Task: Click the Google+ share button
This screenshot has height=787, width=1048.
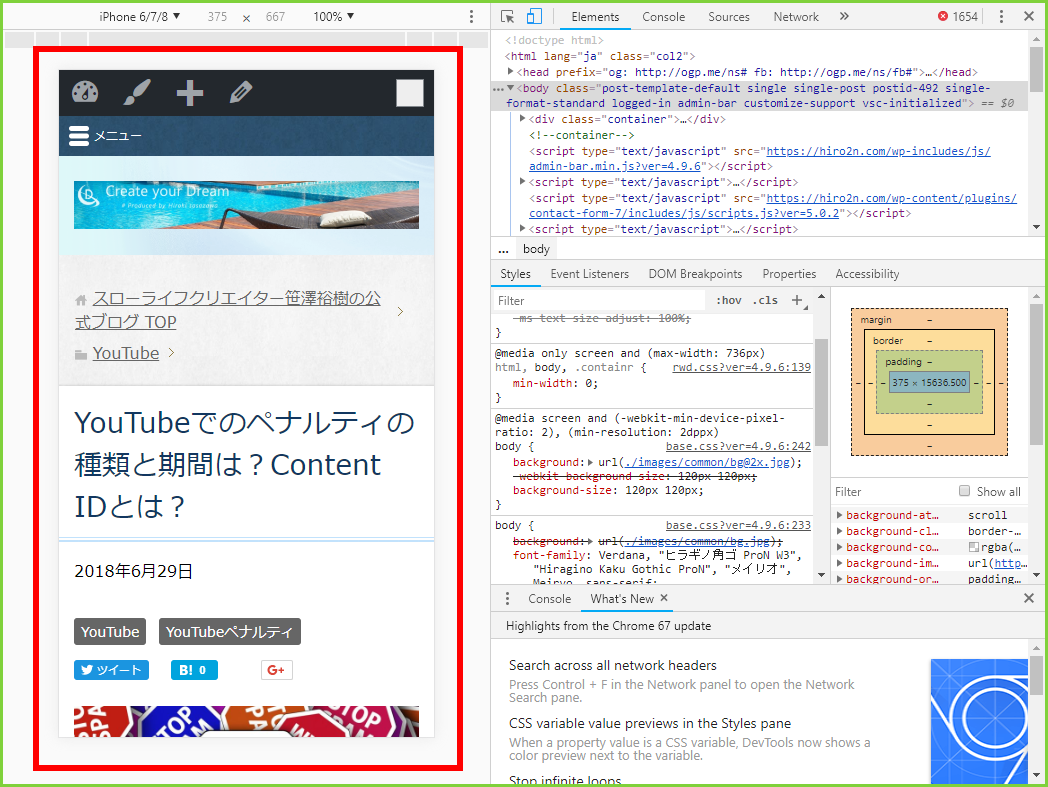Action: click(277, 670)
